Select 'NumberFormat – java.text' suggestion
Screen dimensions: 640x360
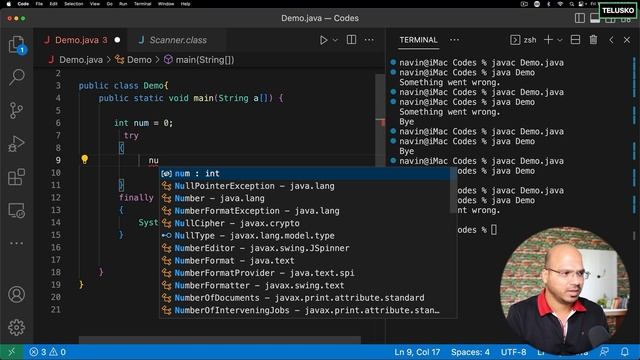(x=308, y=260)
